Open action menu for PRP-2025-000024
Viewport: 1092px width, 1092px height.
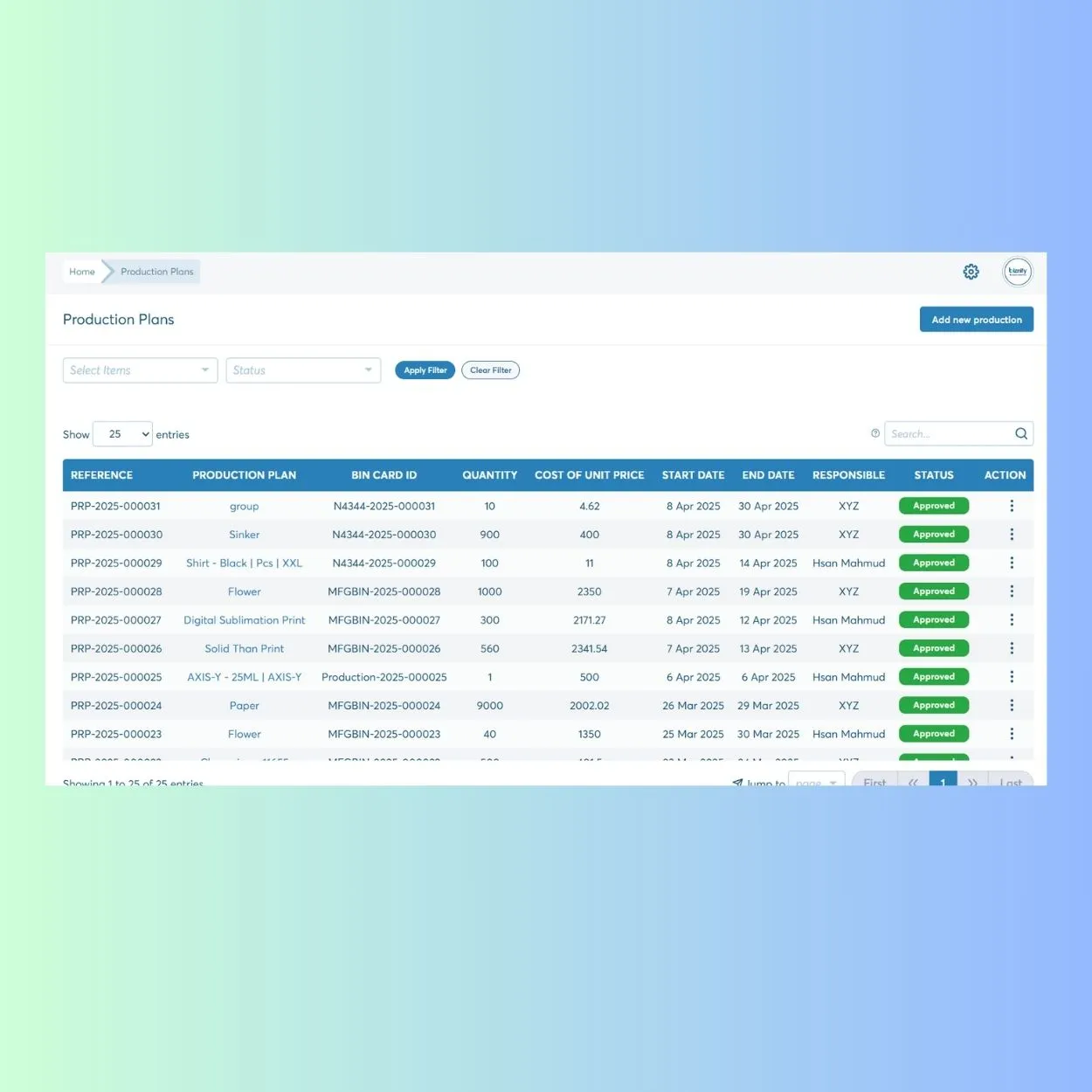click(x=1012, y=706)
